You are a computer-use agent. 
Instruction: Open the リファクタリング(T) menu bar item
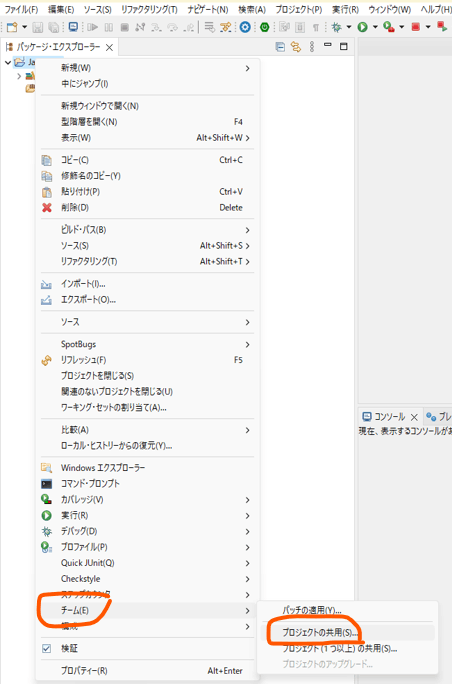149,9
